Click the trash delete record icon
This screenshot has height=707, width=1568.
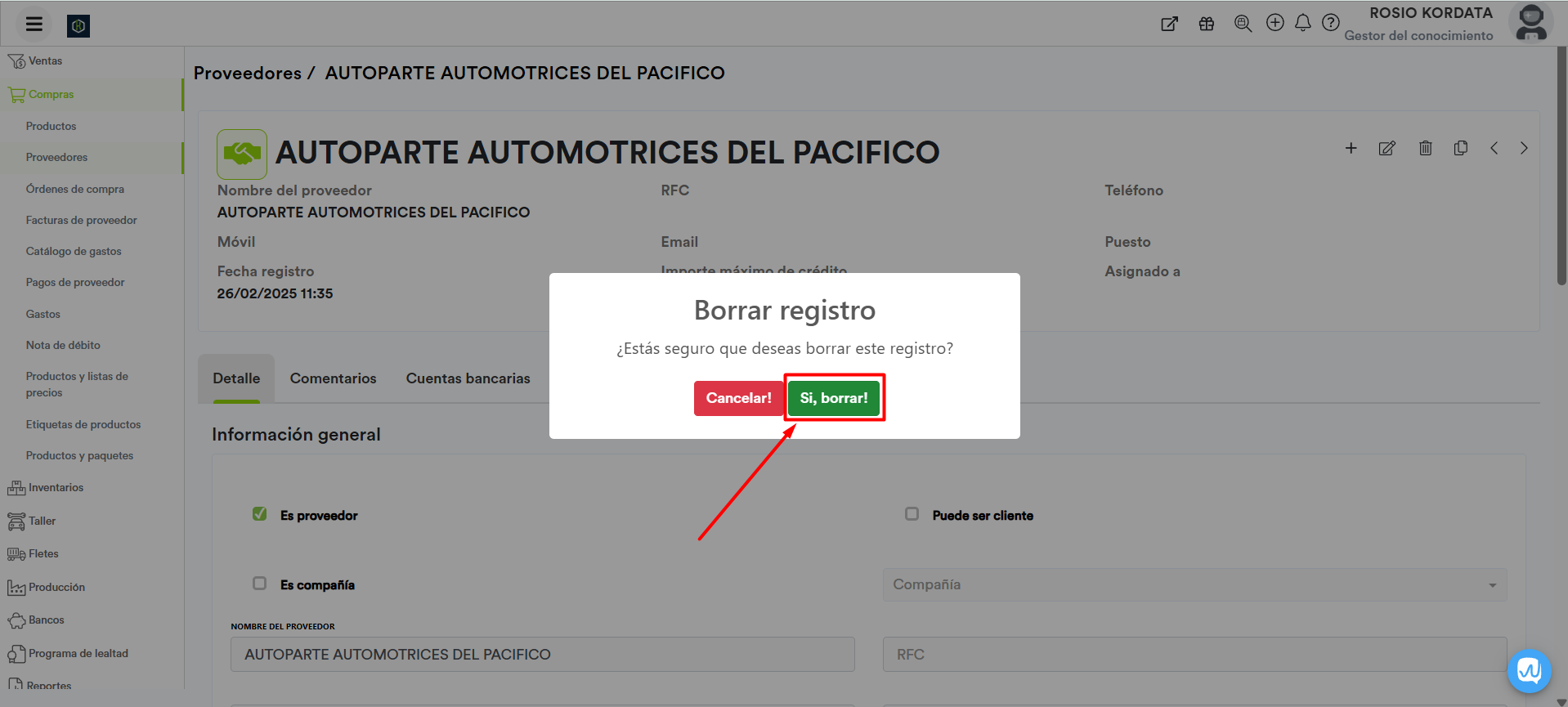1425,148
